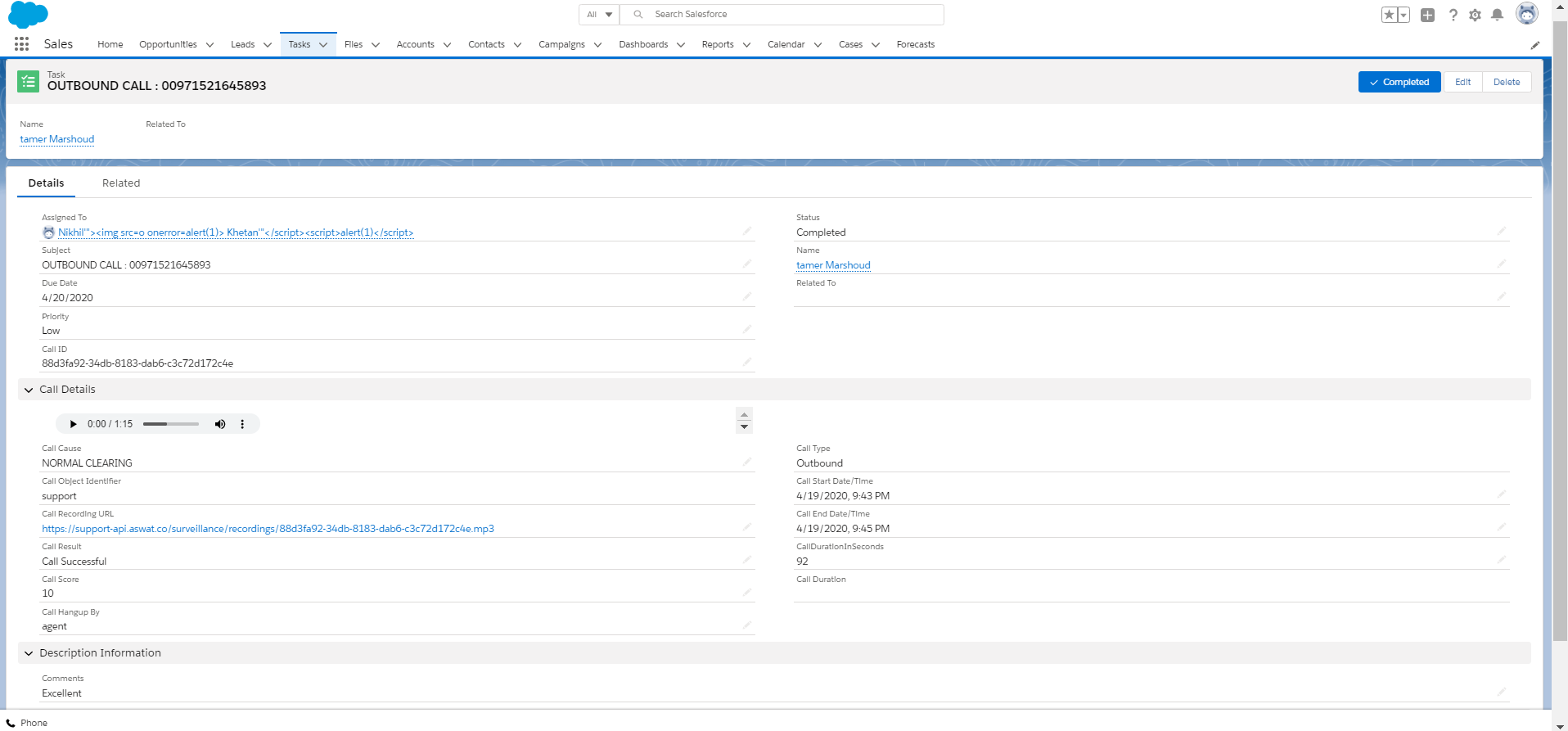Open the notifications bell

[1497, 15]
